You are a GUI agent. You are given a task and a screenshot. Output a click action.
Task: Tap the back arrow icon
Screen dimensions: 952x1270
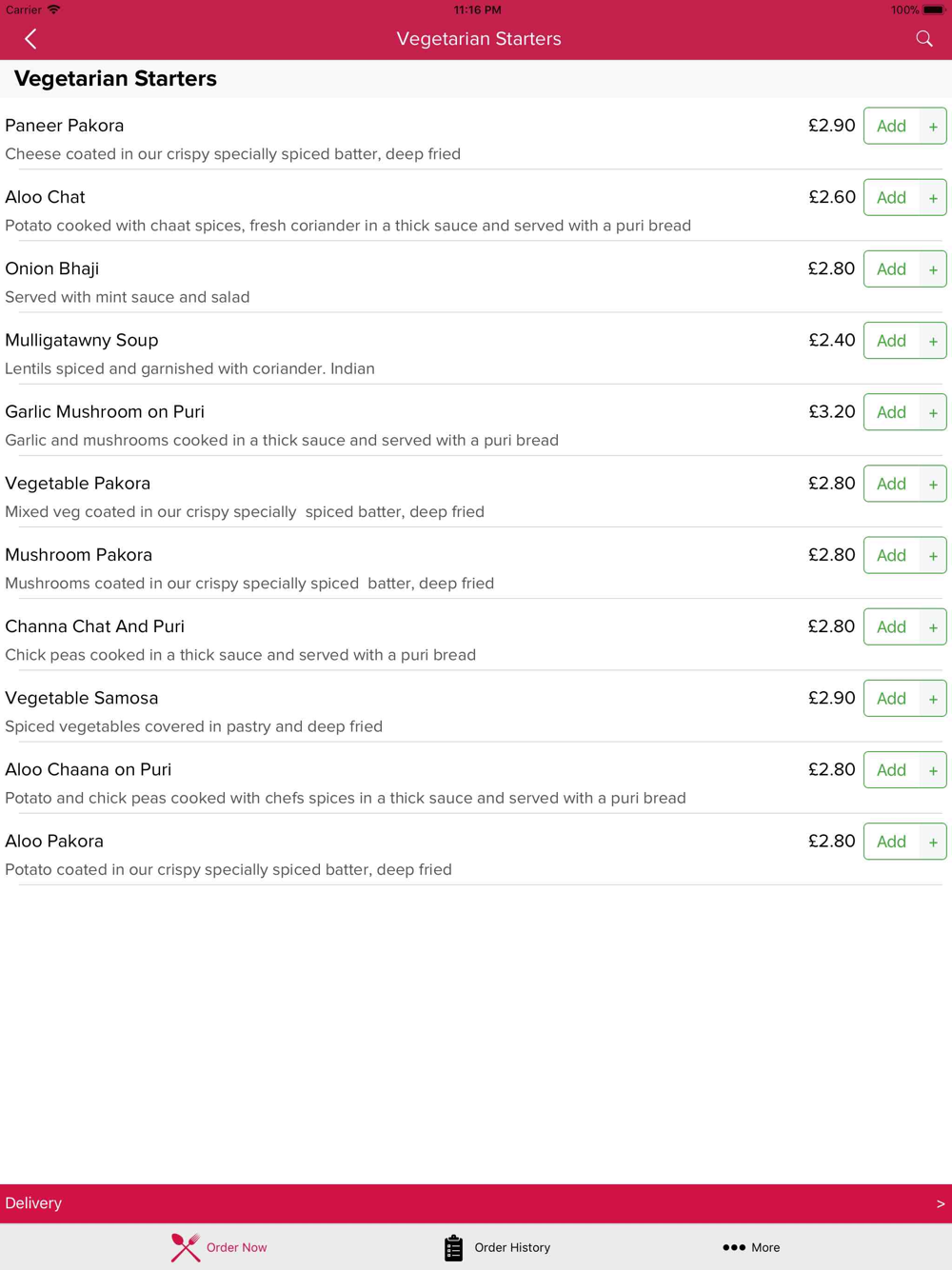[x=30, y=39]
